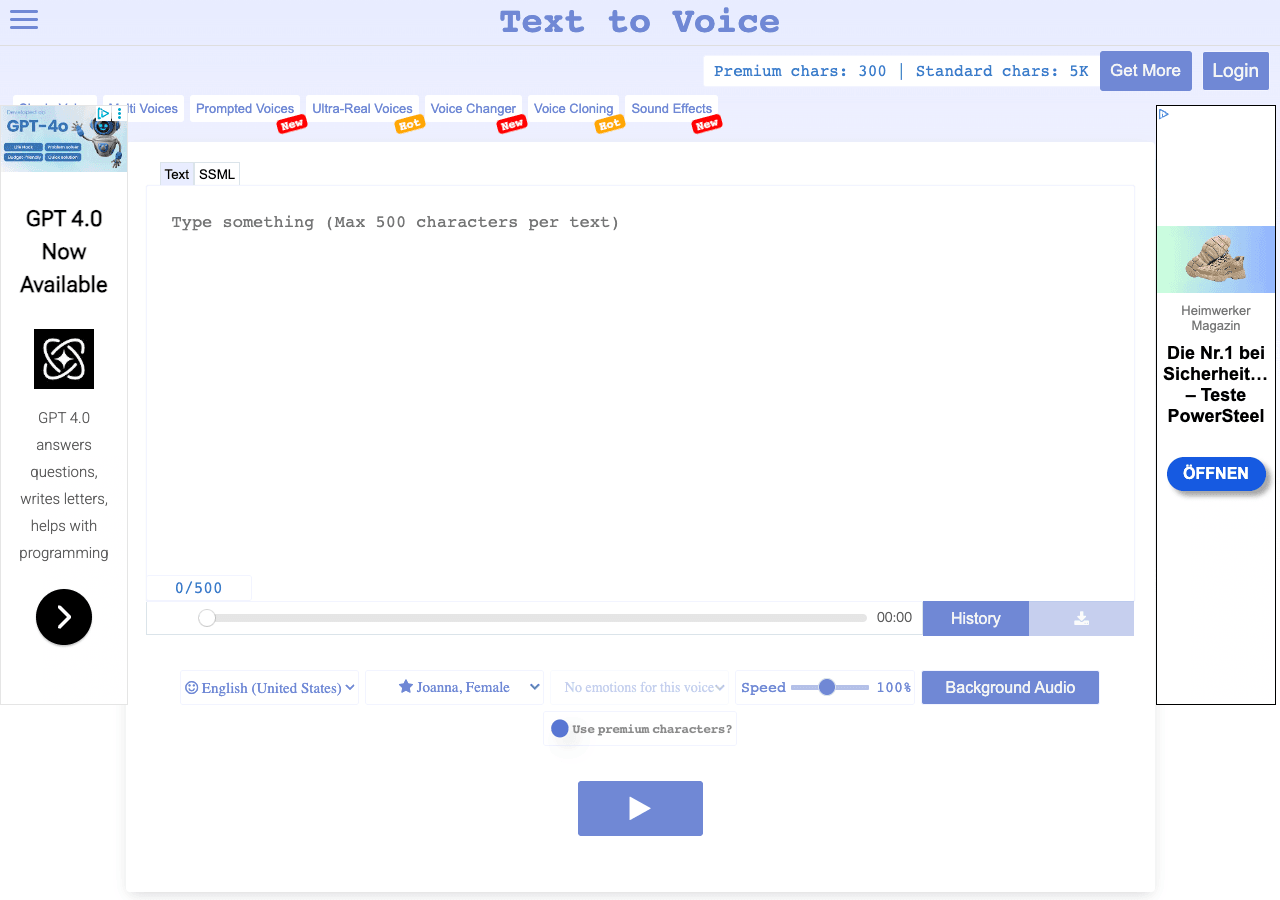Click the ad options icon on the left ad
1280x900 pixels.
[120, 114]
